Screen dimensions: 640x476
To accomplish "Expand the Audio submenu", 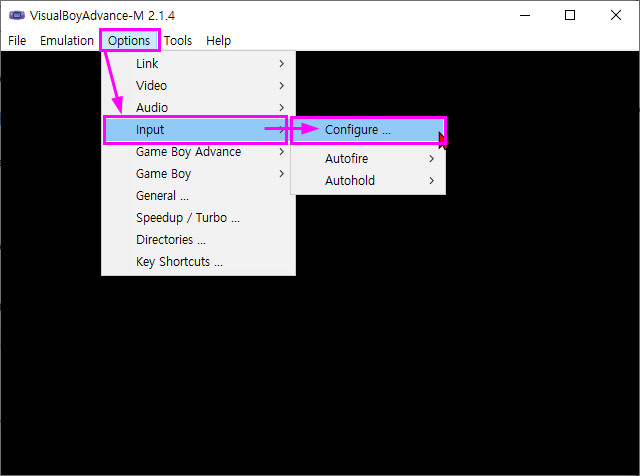I will (198, 107).
